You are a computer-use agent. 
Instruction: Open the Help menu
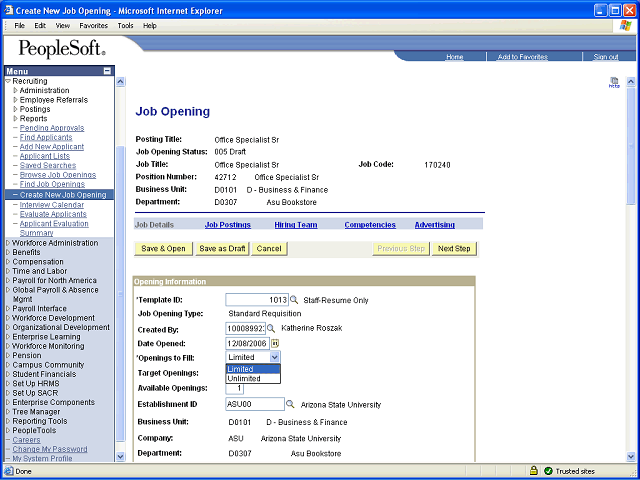[150, 25]
